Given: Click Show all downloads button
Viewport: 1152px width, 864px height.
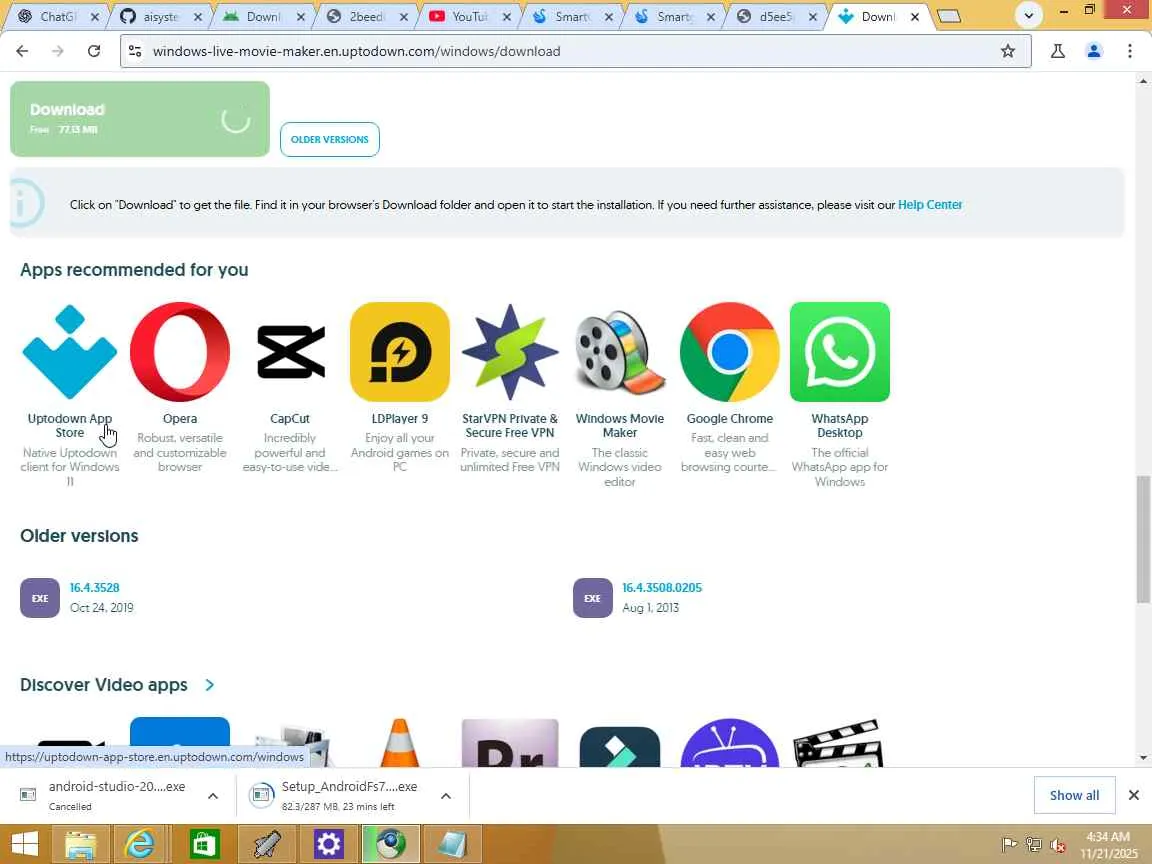Looking at the screenshot, I should pos(1074,795).
